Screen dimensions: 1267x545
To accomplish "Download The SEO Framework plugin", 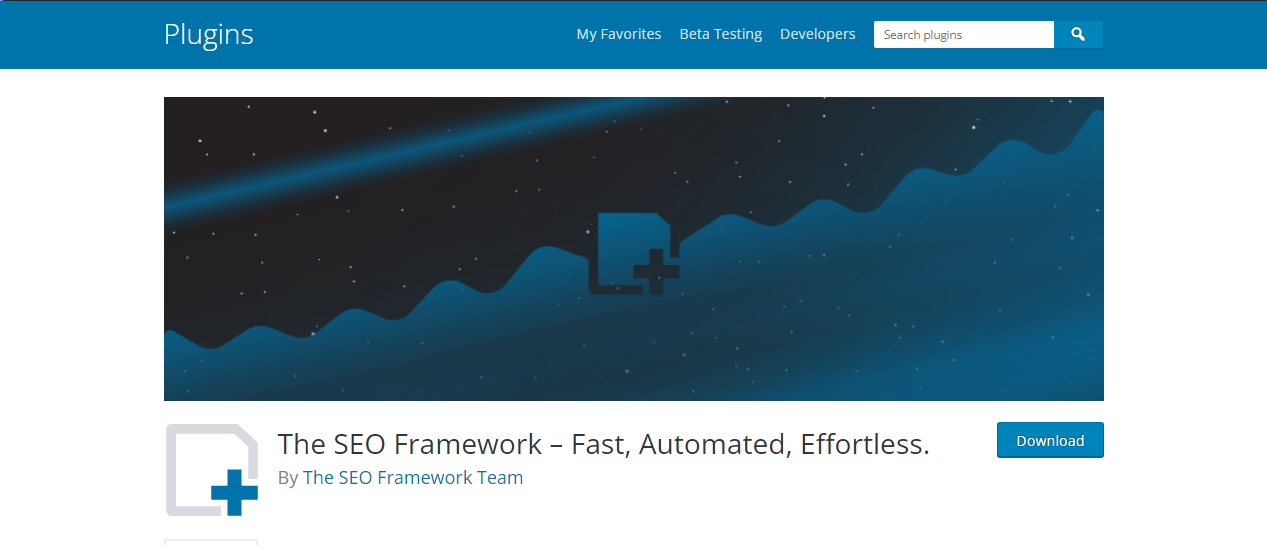I will tap(1050, 440).
